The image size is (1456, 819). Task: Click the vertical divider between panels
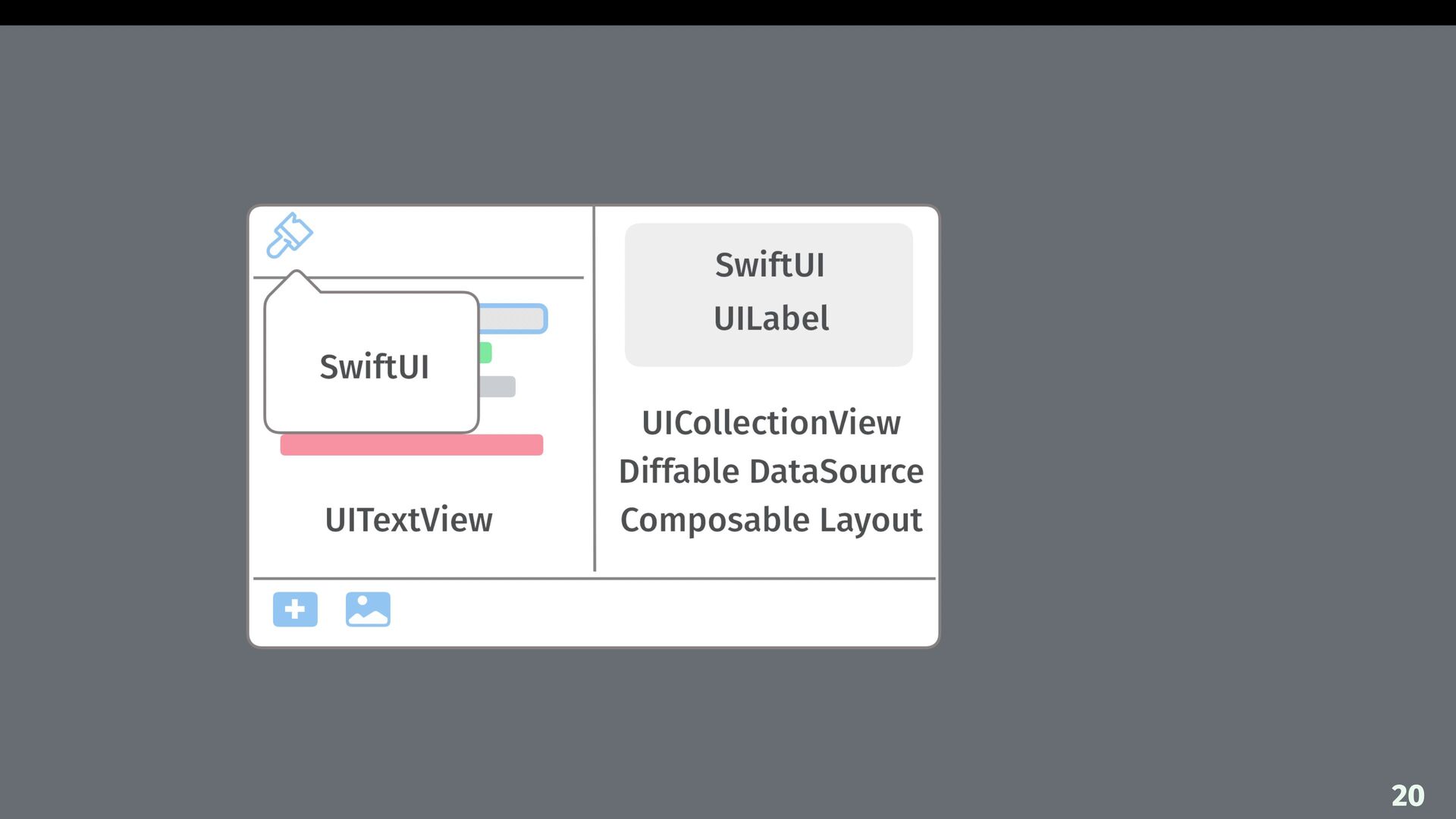[x=595, y=388]
